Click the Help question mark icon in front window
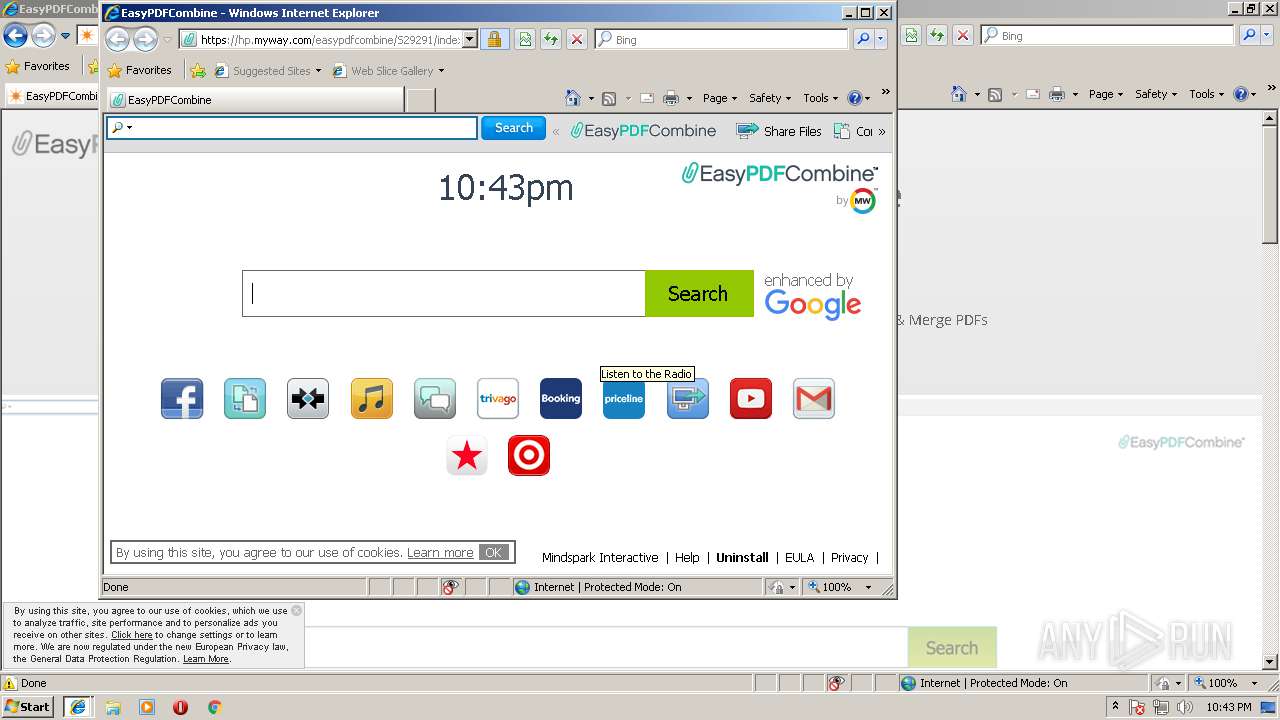The width and height of the screenshot is (1280, 720). (x=854, y=98)
